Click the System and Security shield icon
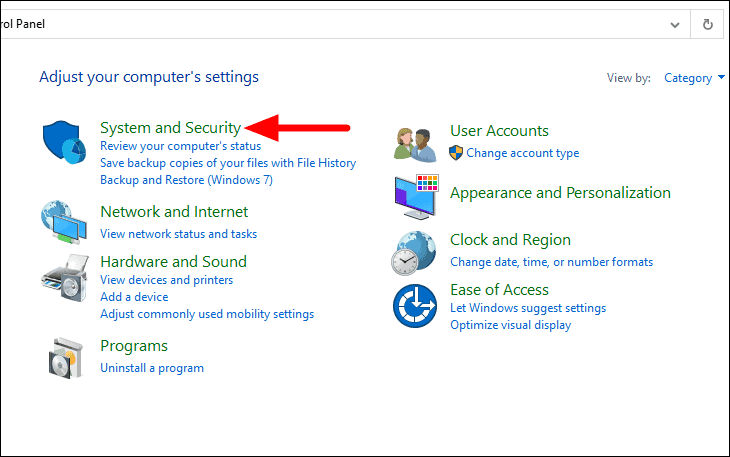This screenshot has height=457, width=730. 64,142
